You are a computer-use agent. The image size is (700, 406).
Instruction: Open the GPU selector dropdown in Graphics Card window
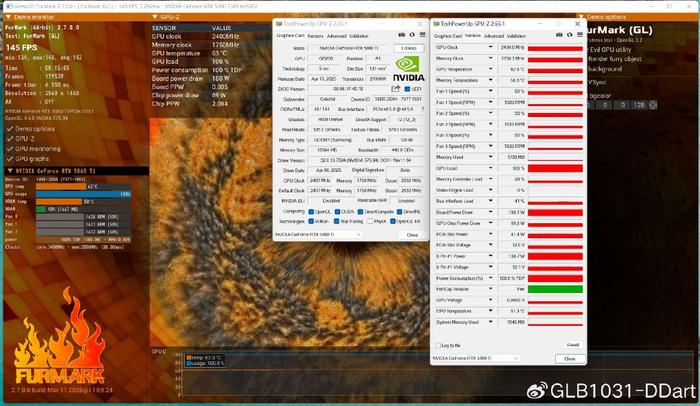pyautogui.click(x=318, y=234)
